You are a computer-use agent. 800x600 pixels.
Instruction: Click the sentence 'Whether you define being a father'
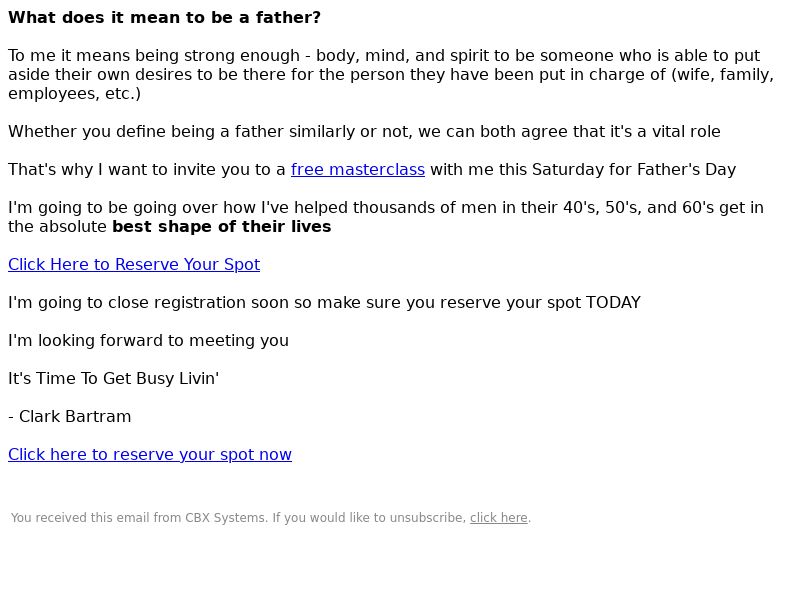pos(364,132)
